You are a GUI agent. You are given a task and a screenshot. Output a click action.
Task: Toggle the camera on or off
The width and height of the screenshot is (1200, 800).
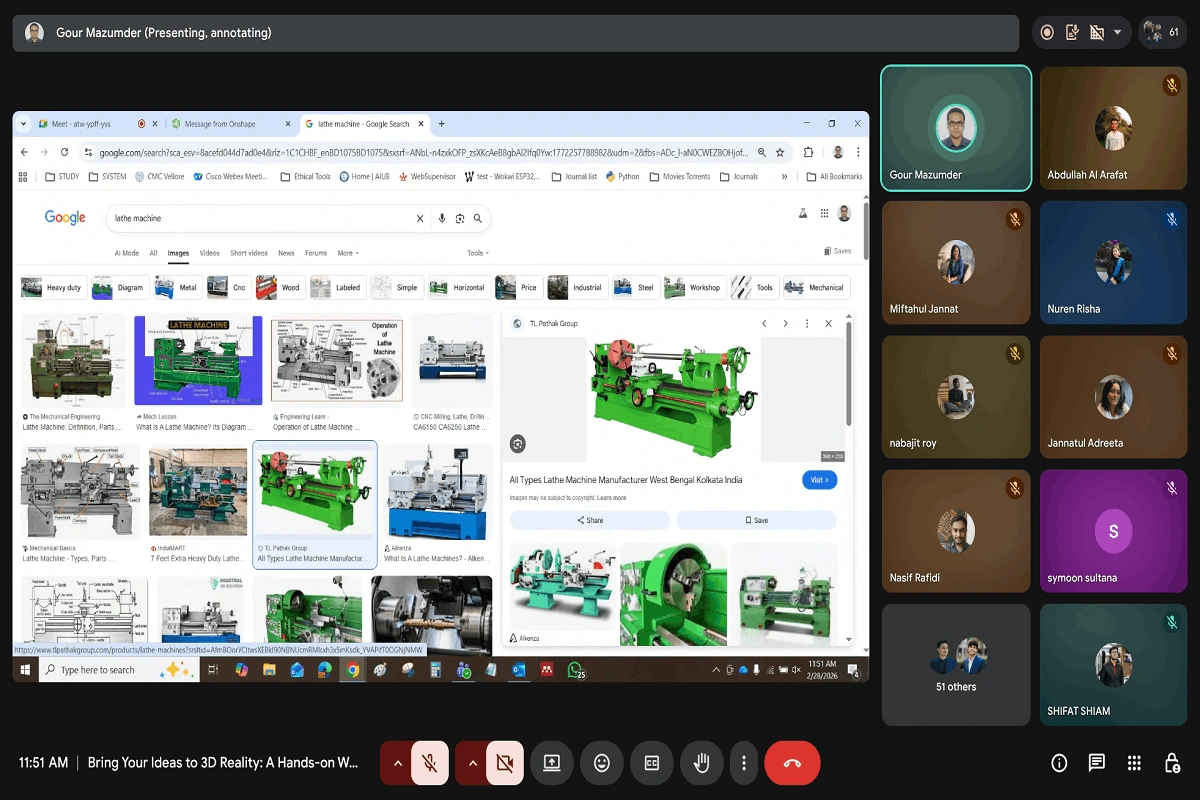pos(504,763)
